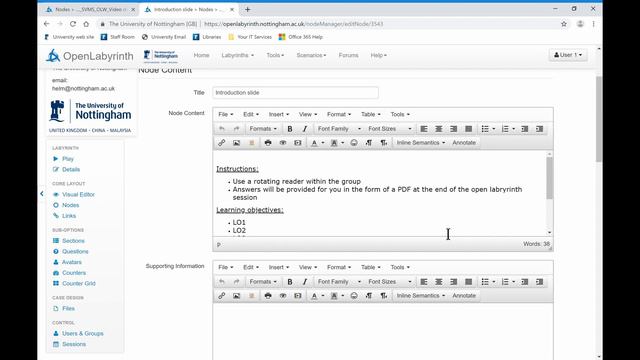The height and width of the screenshot is (360, 640).
Task: Insert an image in Supporting Information editor
Action: pyautogui.click(x=236, y=296)
